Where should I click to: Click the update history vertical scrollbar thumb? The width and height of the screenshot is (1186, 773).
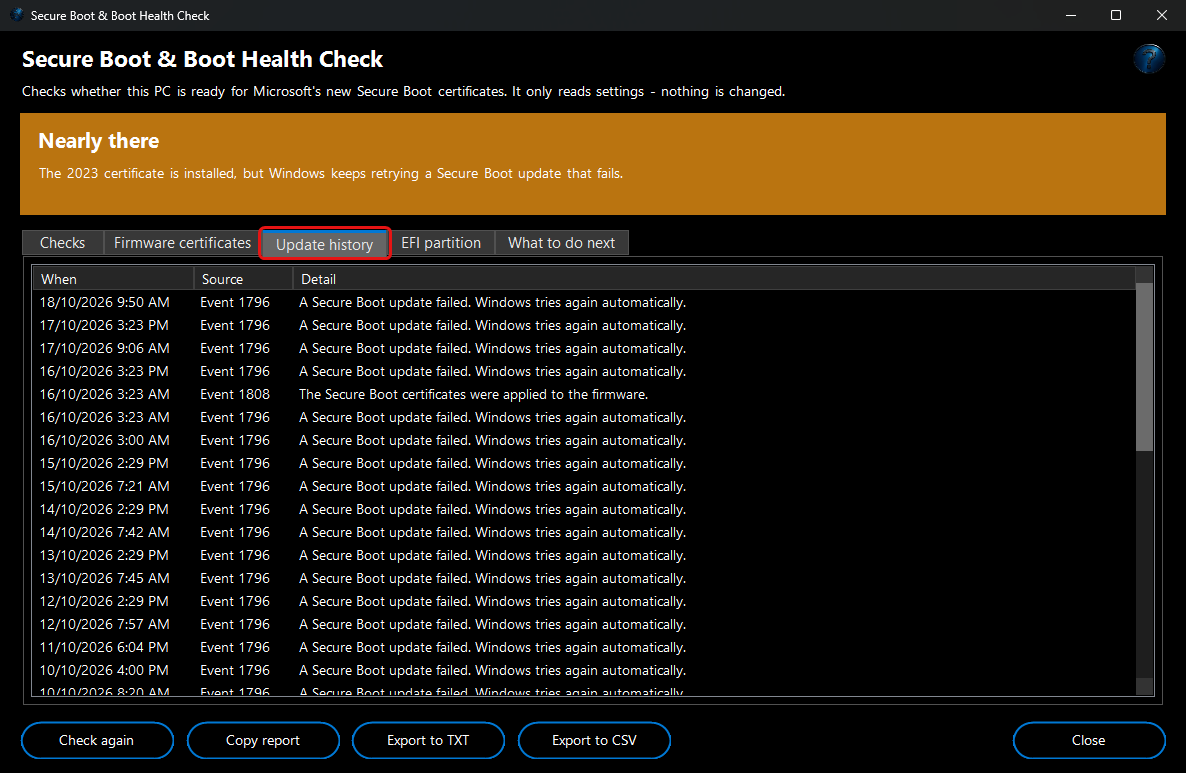pyautogui.click(x=1144, y=367)
